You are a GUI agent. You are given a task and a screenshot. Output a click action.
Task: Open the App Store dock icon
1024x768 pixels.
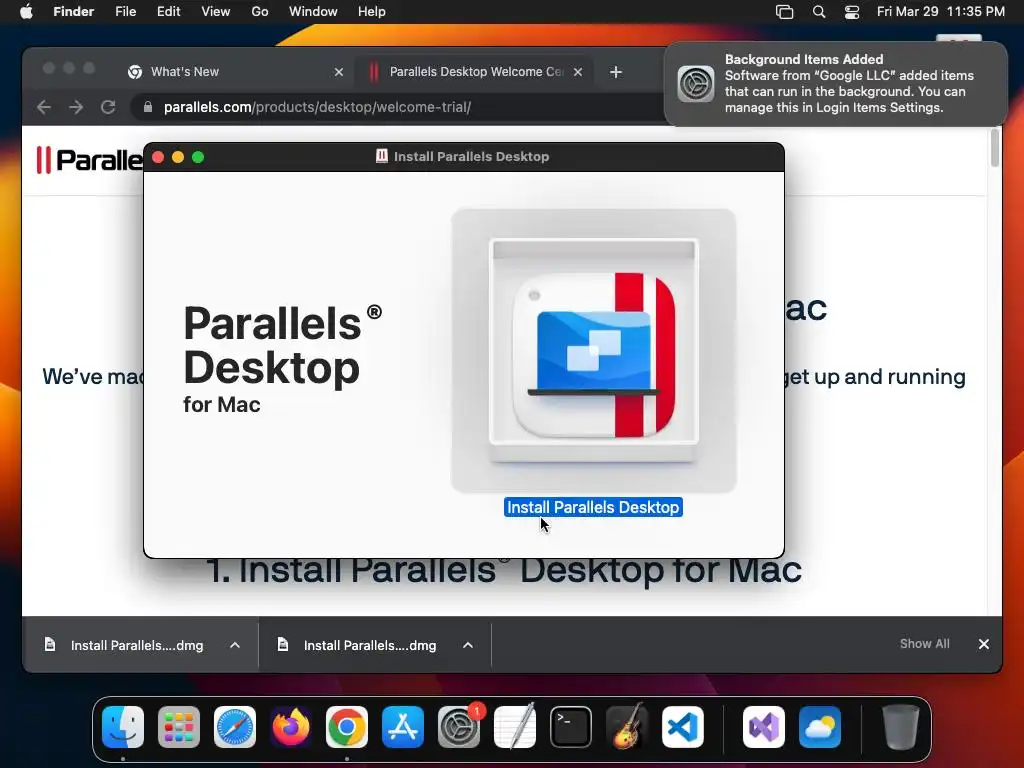pos(403,727)
